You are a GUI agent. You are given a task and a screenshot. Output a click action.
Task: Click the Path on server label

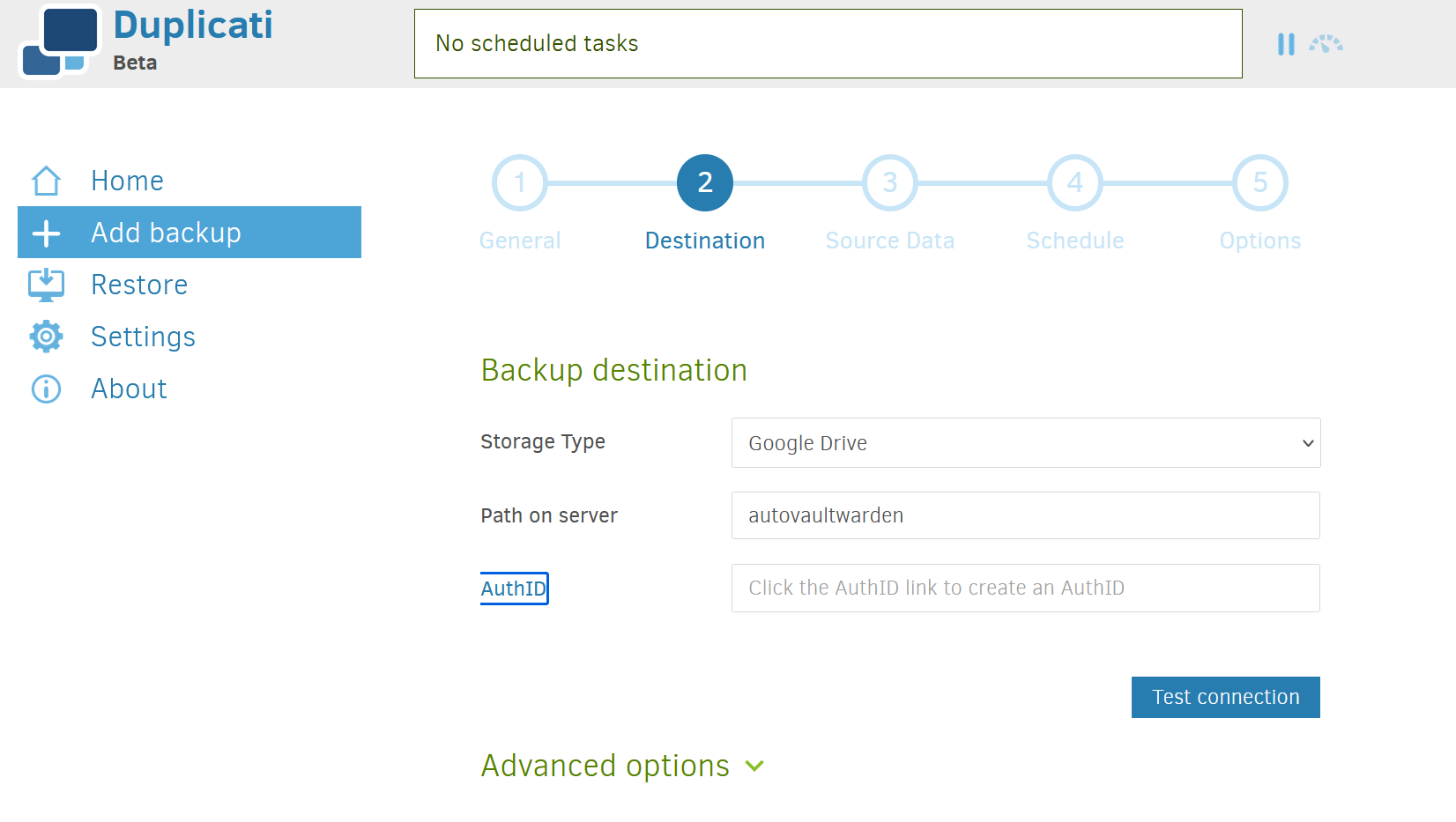coord(549,515)
